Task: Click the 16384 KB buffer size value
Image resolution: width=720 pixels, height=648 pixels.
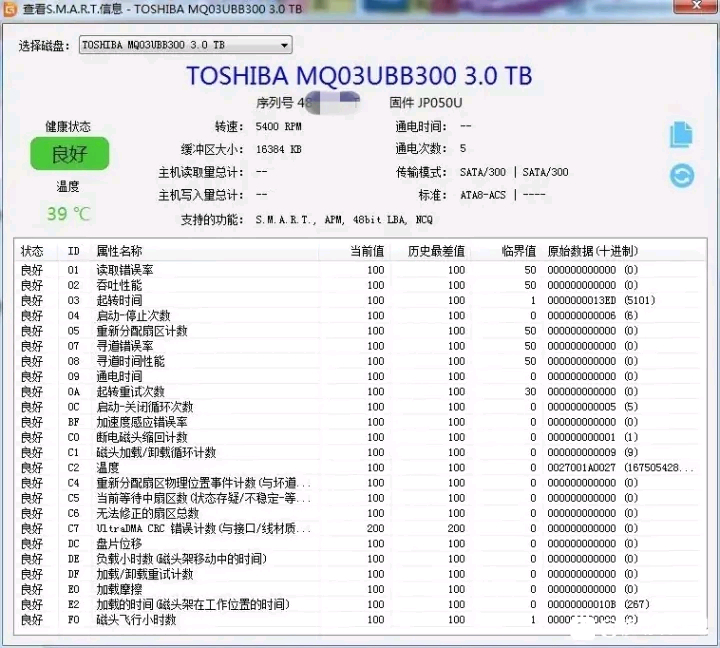Action: (278, 149)
